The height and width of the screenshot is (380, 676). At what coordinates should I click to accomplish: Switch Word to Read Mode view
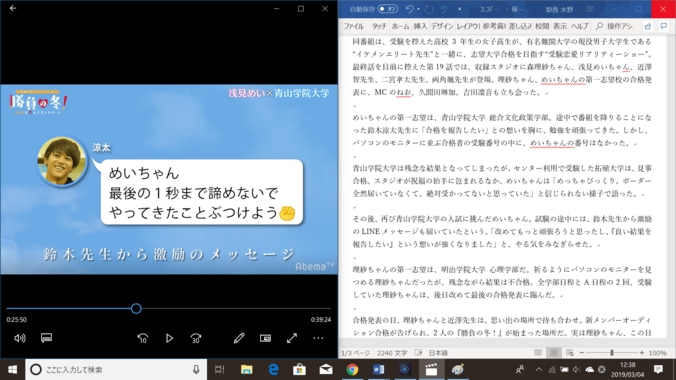point(538,353)
